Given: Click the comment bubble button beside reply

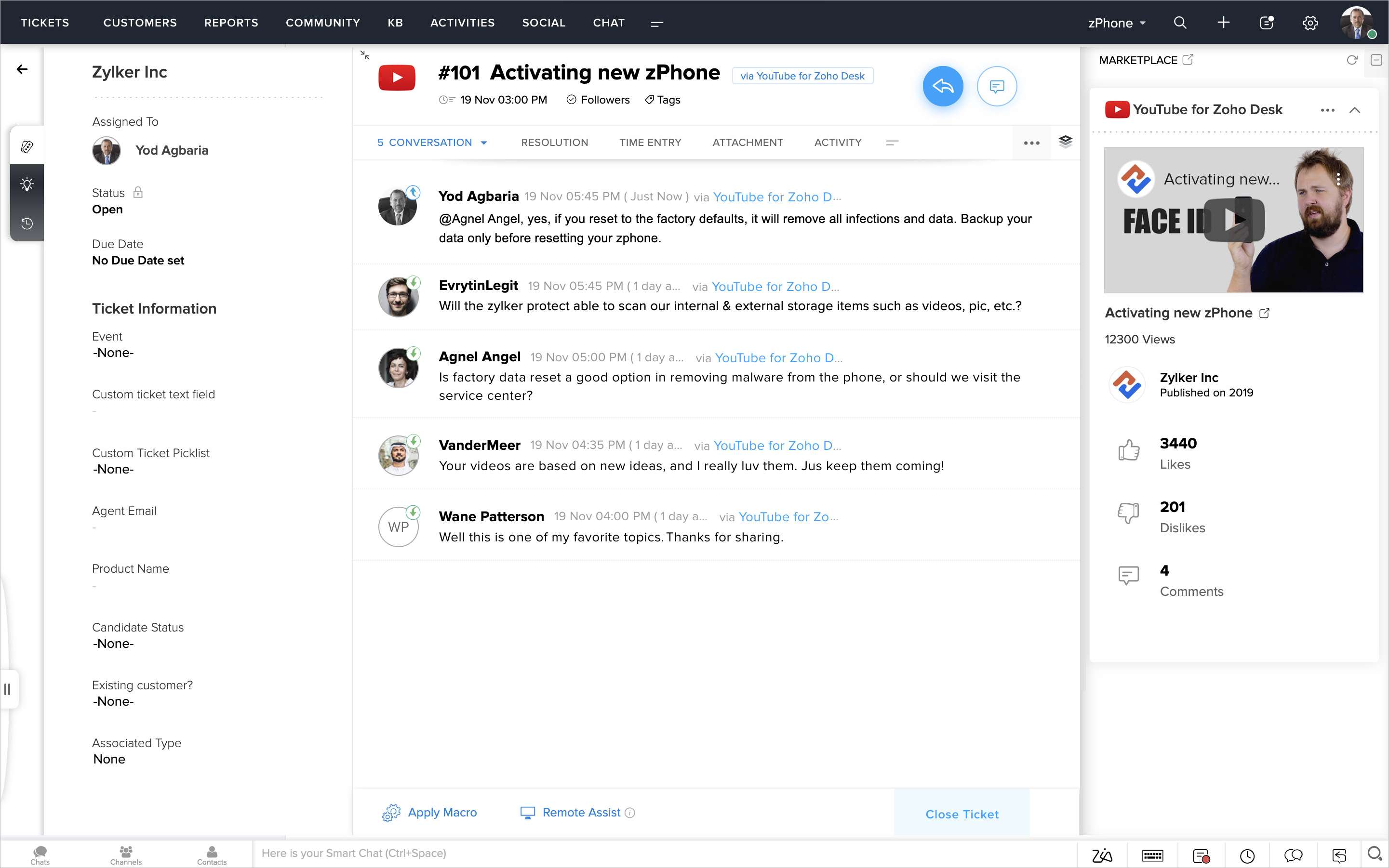Looking at the screenshot, I should (x=997, y=86).
